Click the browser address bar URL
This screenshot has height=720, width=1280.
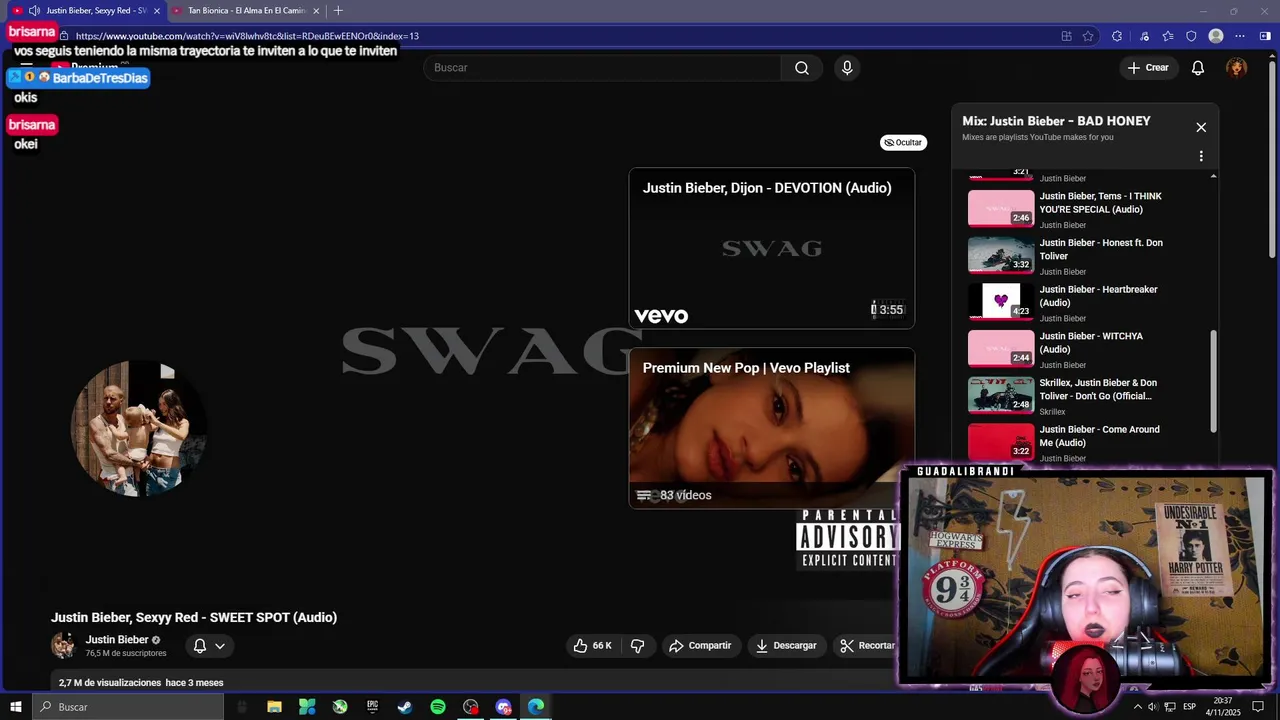click(x=247, y=36)
